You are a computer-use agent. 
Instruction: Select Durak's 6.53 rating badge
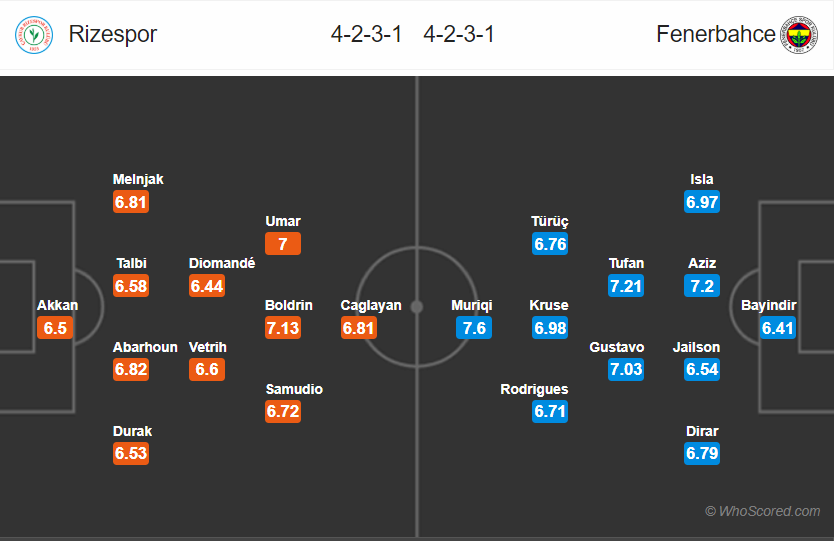pyautogui.click(x=131, y=453)
